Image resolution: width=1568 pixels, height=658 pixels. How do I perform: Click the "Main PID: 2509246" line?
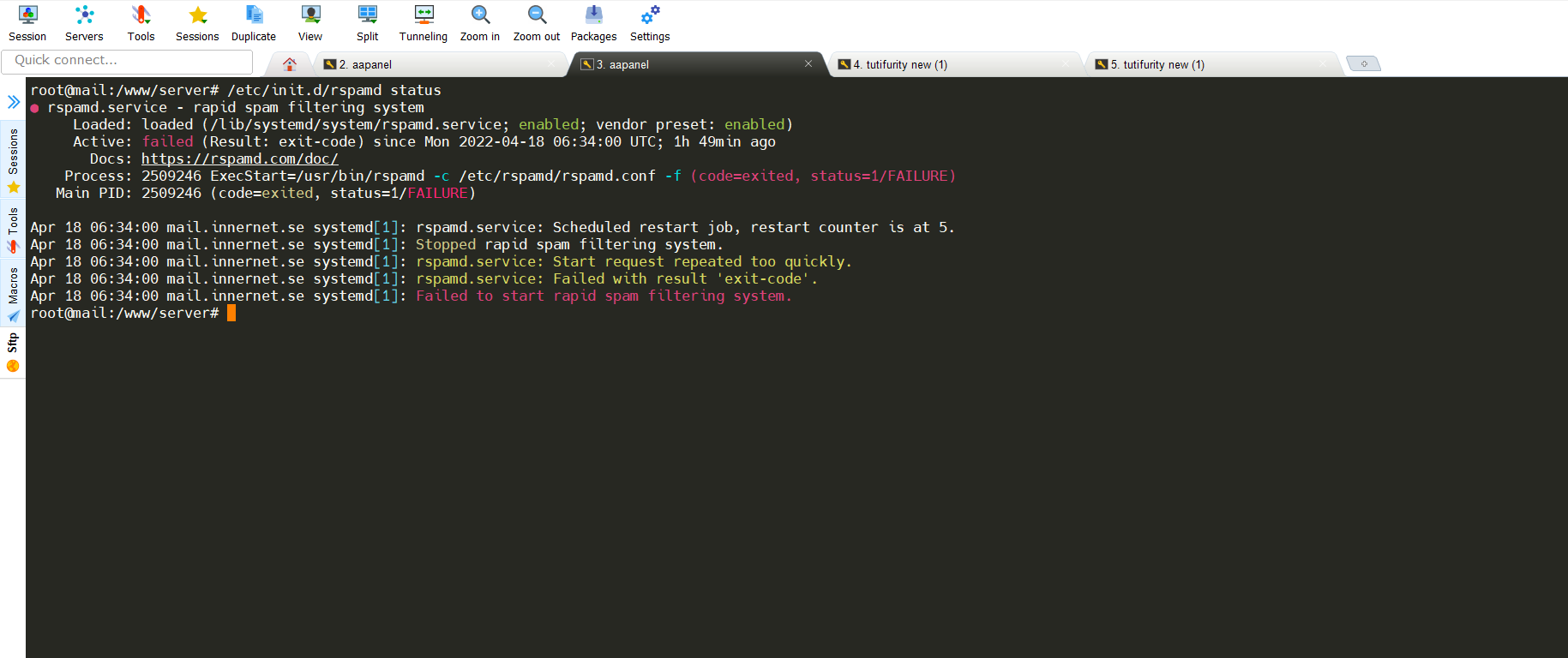tap(266, 193)
